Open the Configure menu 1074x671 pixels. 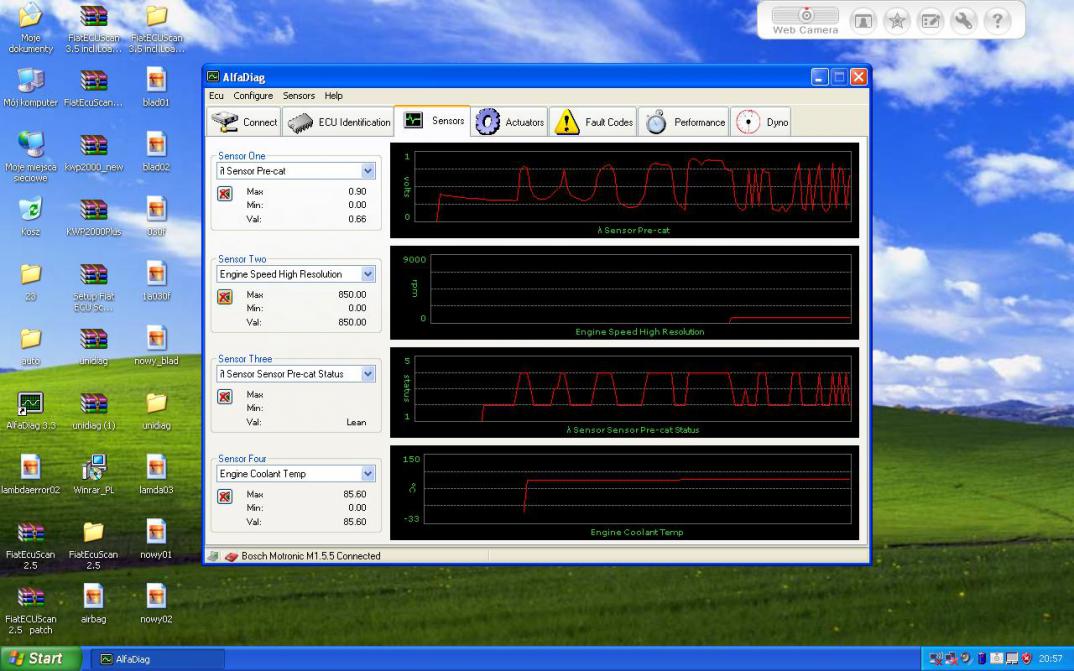point(253,96)
